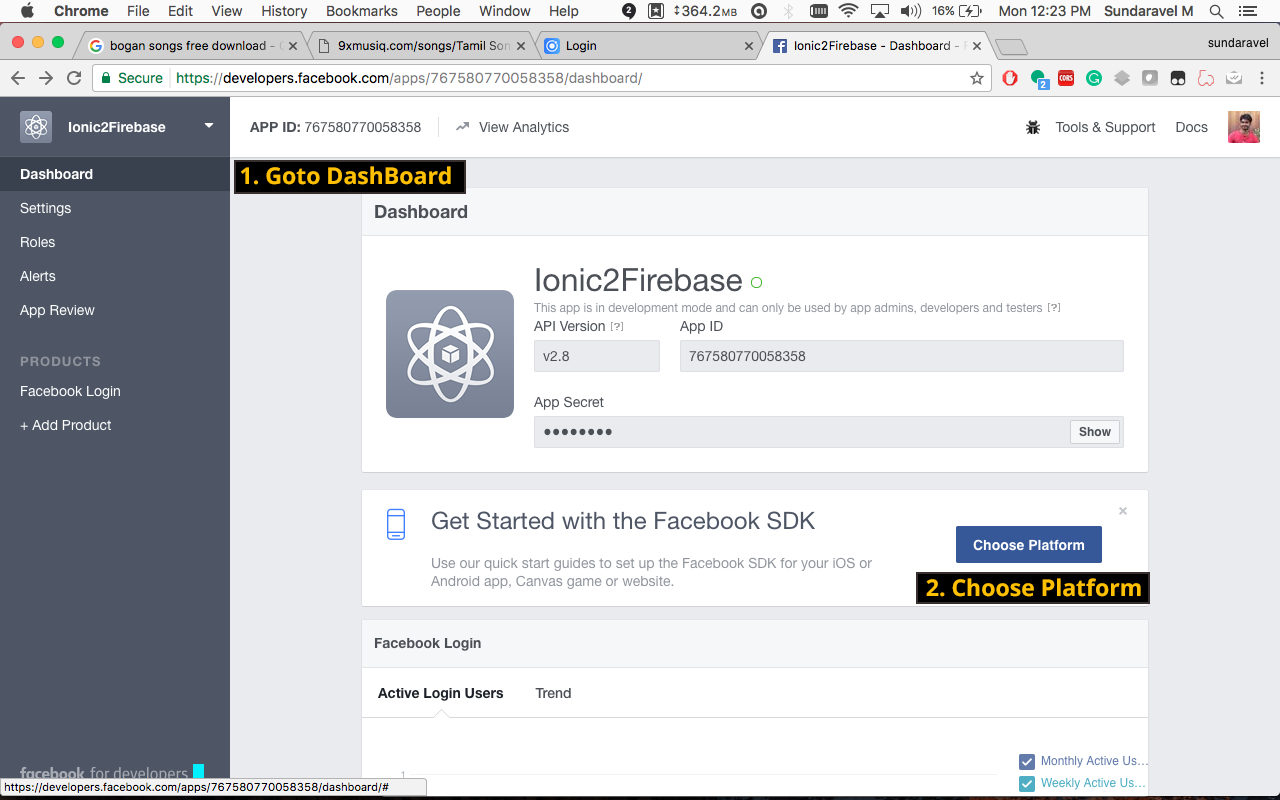Bookmark the page with the star icon
1280x800 pixels.
click(977, 78)
